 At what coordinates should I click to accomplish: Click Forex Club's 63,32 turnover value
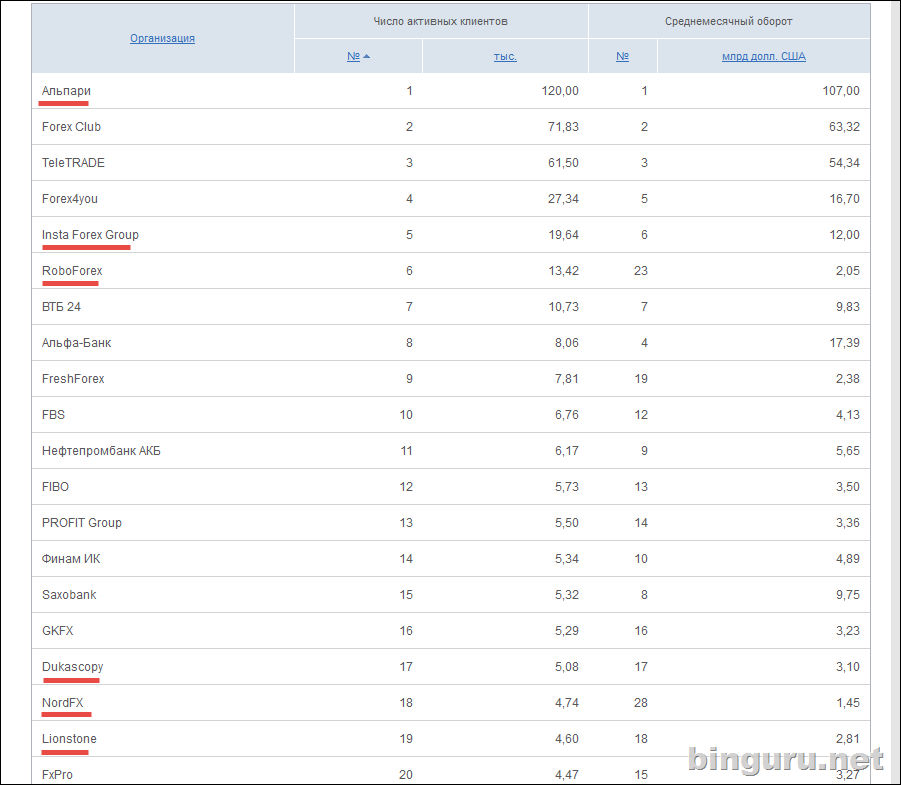844,127
